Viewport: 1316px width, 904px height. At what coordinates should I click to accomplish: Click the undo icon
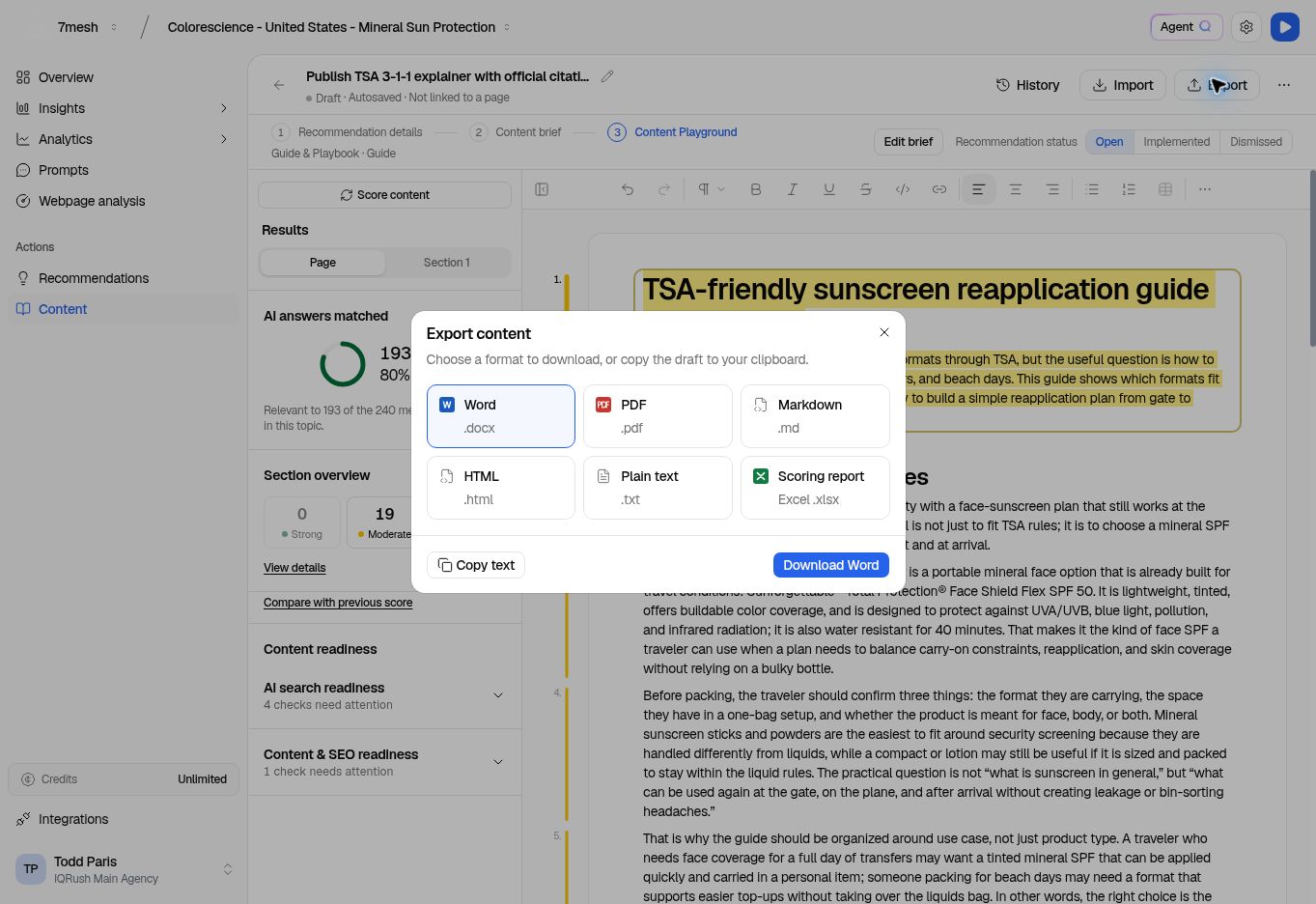tap(628, 189)
